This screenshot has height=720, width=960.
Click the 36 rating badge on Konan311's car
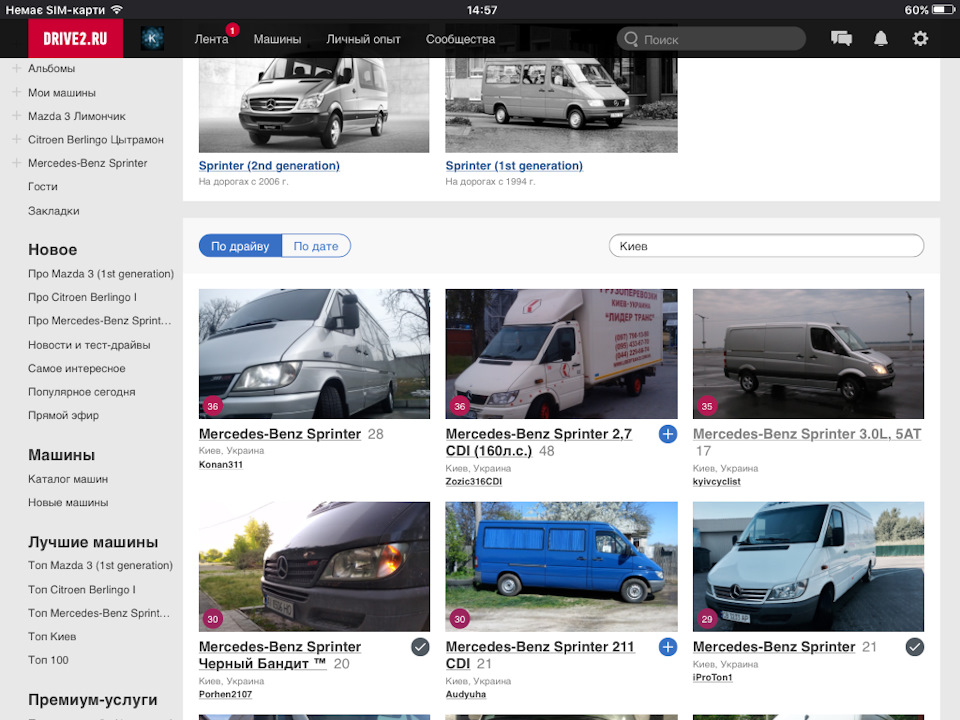[212, 406]
